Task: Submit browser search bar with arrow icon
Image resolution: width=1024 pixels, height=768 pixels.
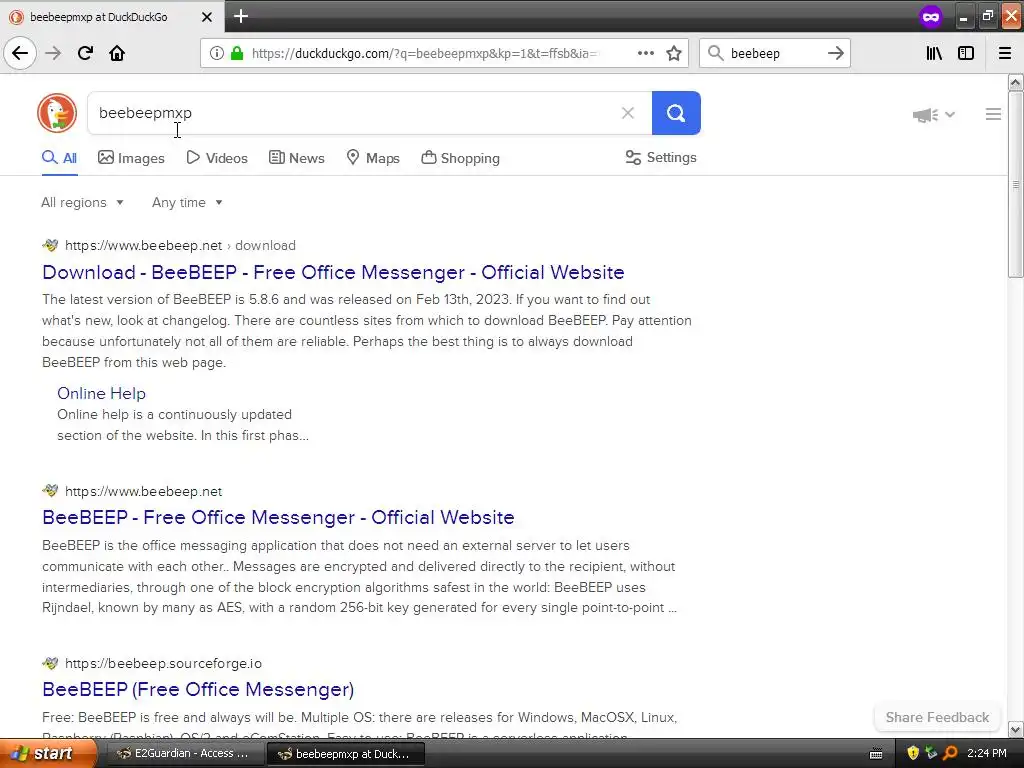Action: [x=835, y=53]
